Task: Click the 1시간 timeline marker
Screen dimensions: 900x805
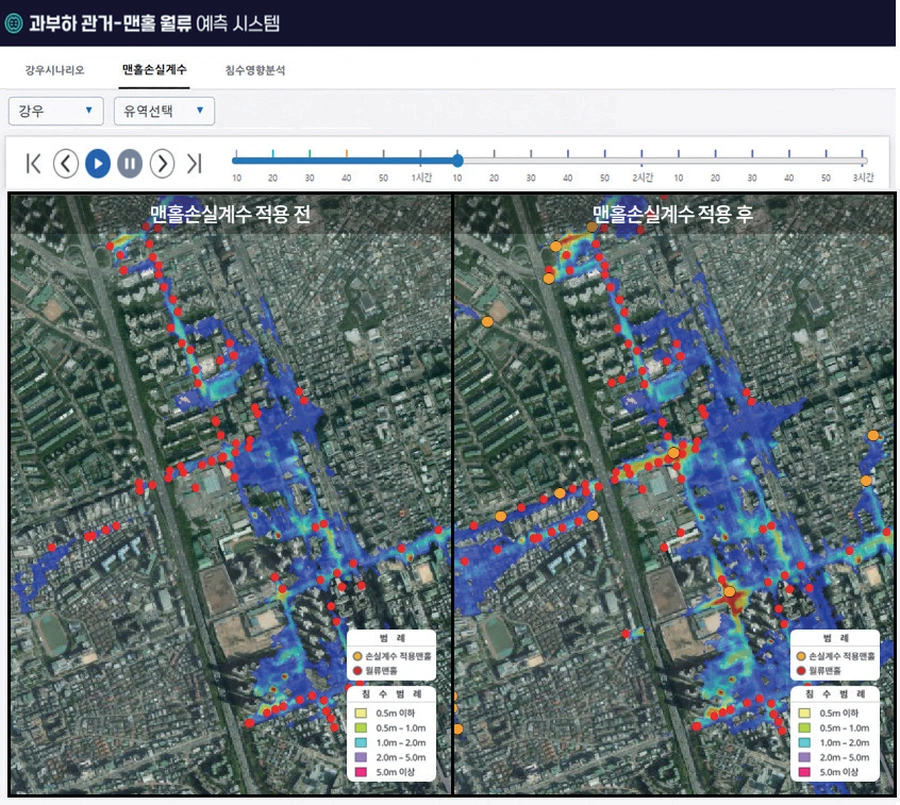Action: click(421, 177)
